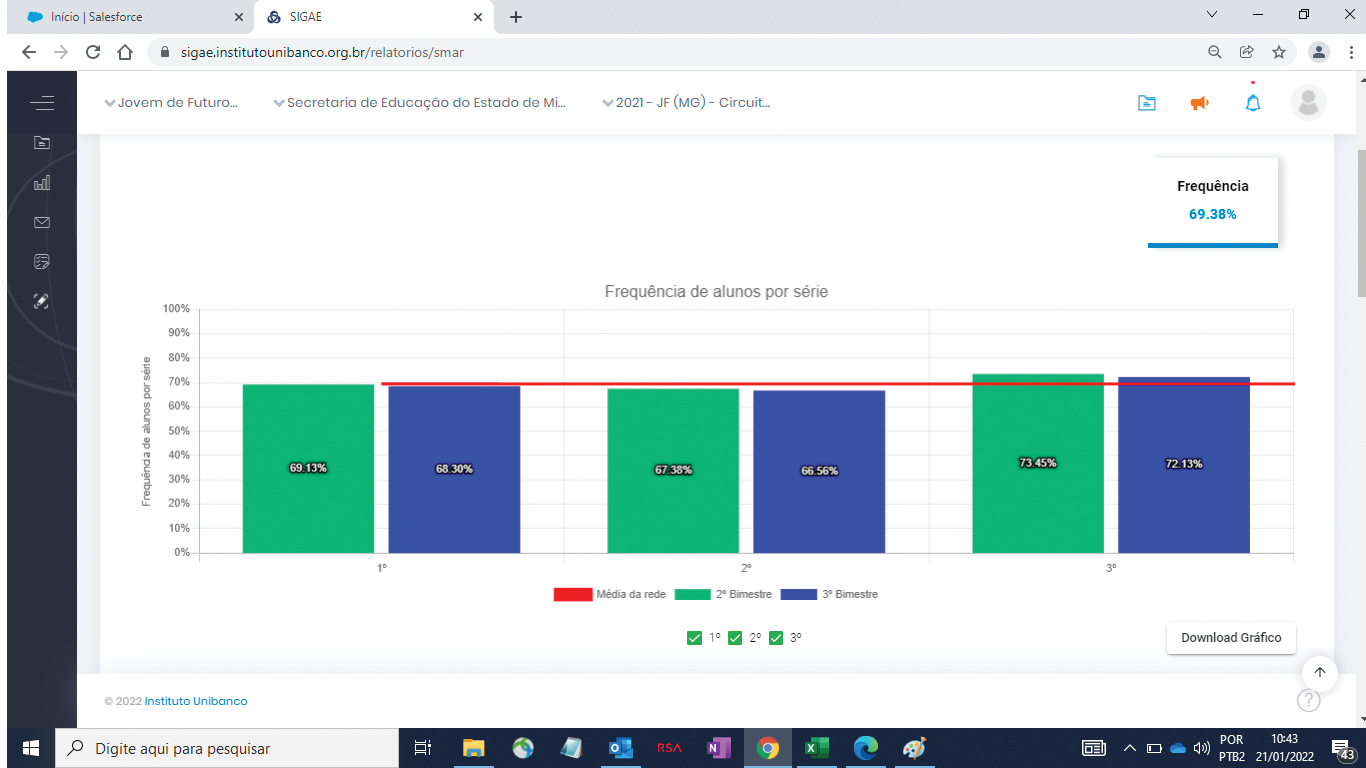Click the scroll-to-top arrow button
Viewport: 1366px width, 768px height.
[x=1320, y=672]
